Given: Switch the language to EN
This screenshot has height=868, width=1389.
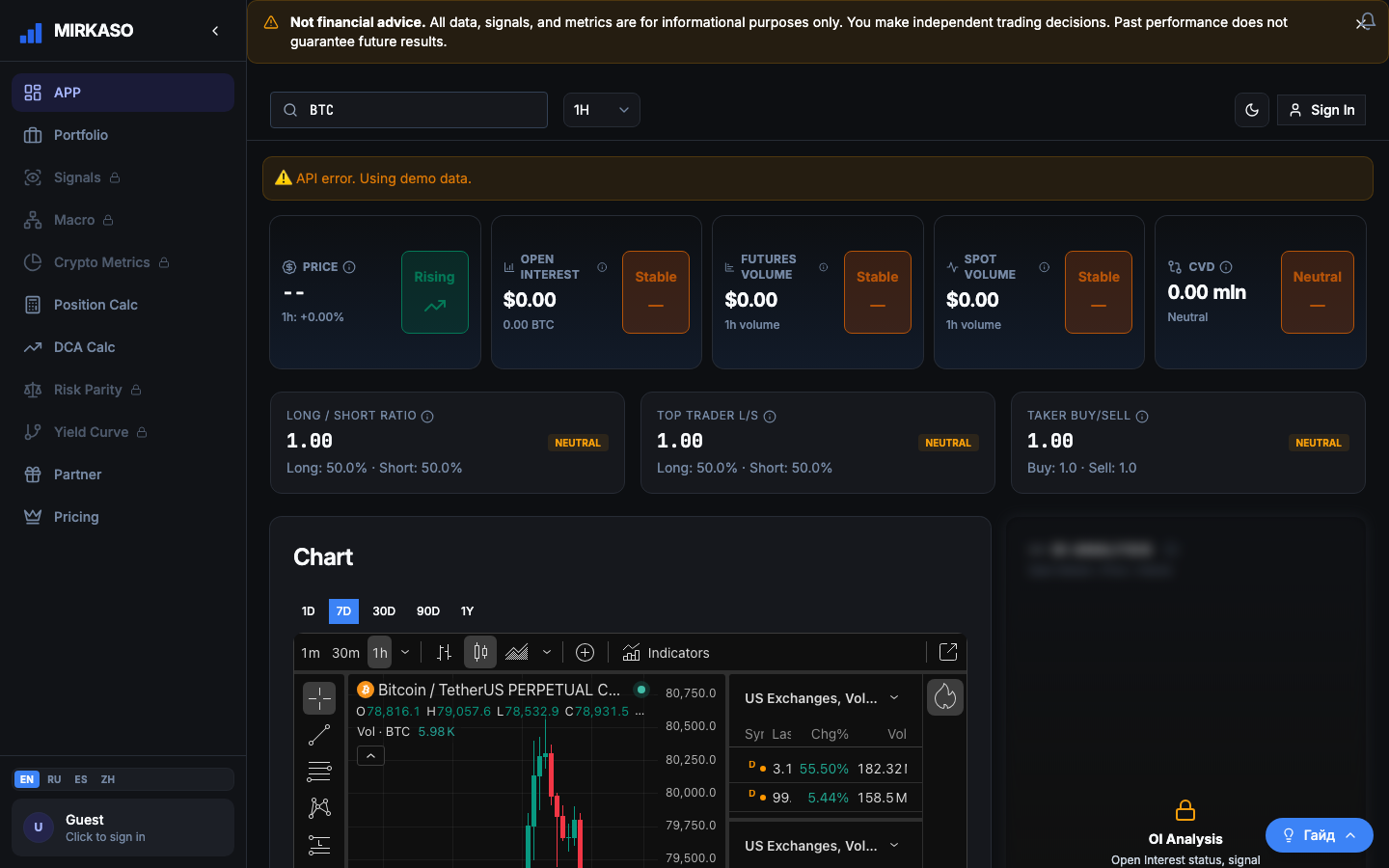Looking at the screenshot, I should pos(27,779).
